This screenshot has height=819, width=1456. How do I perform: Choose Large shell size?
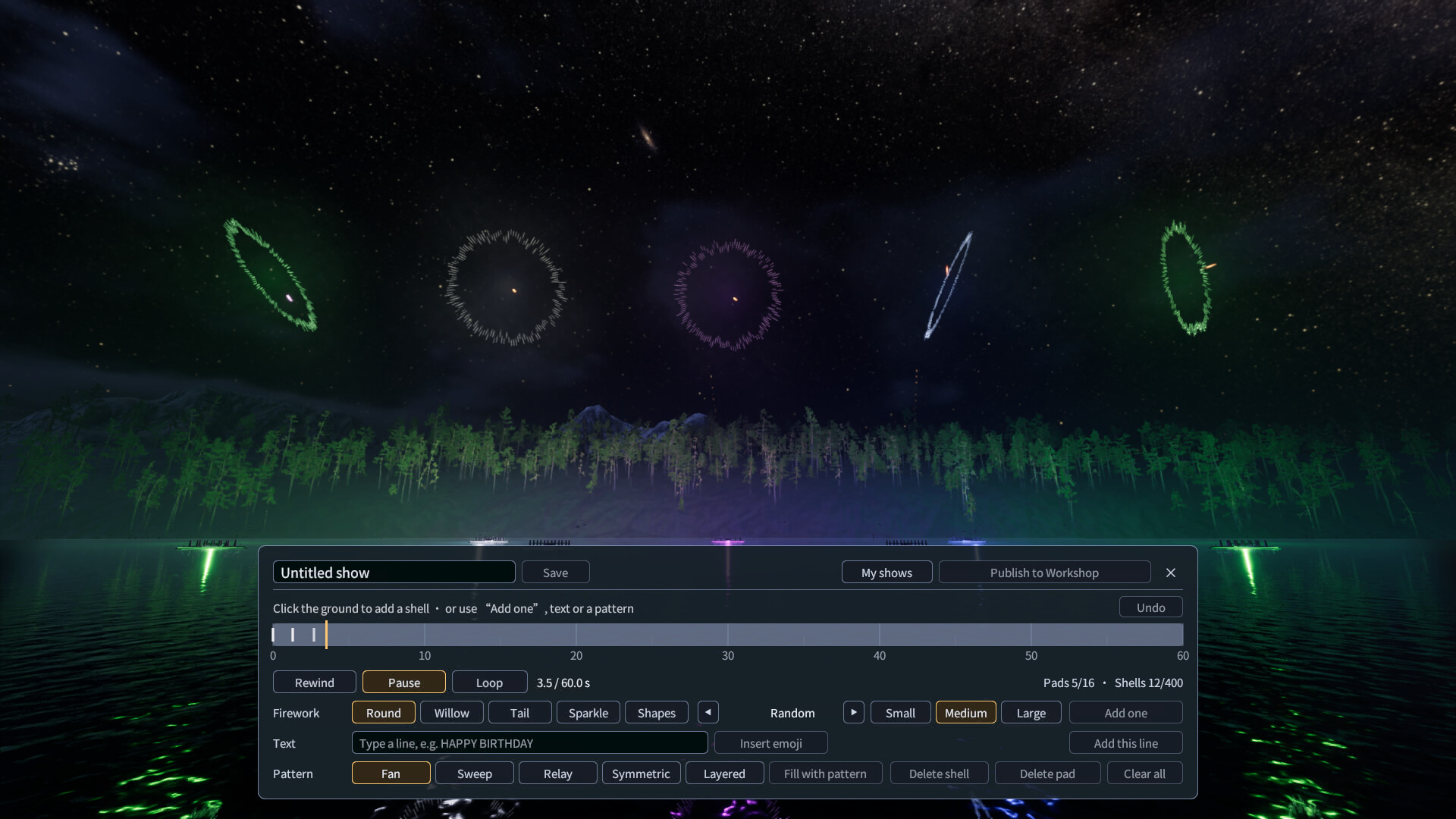coord(1031,712)
